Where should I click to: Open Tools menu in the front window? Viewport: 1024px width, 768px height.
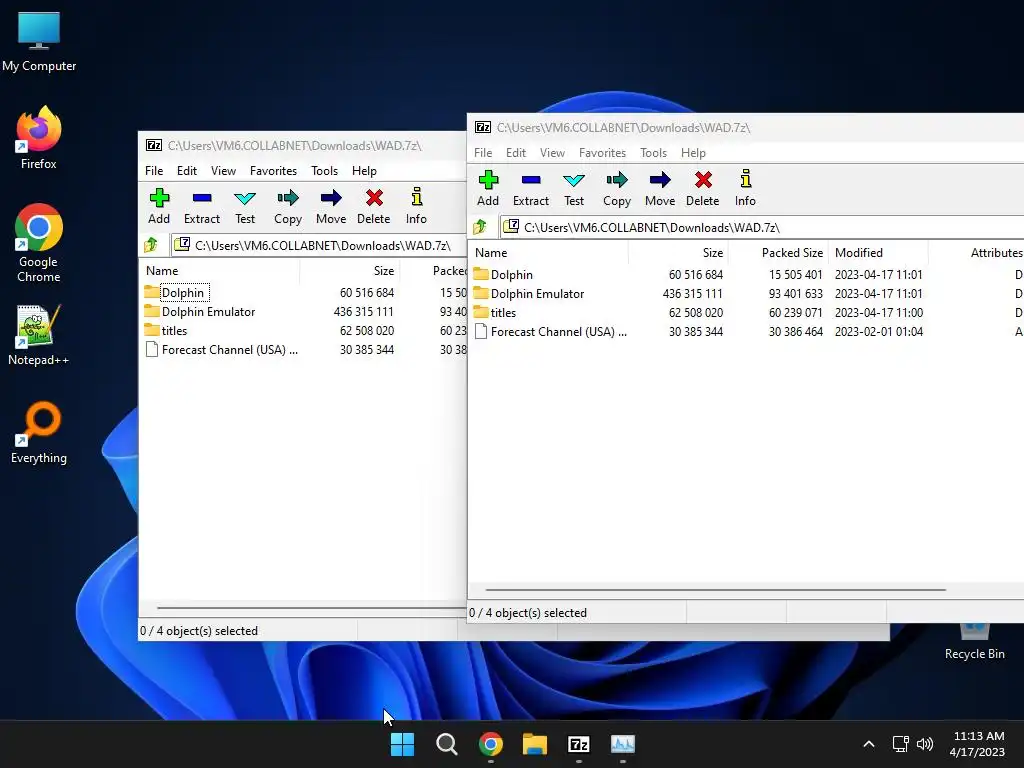[653, 153]
